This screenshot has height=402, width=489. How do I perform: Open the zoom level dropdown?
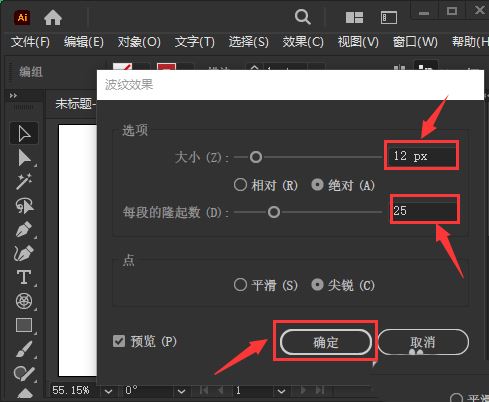coord(109,391)
